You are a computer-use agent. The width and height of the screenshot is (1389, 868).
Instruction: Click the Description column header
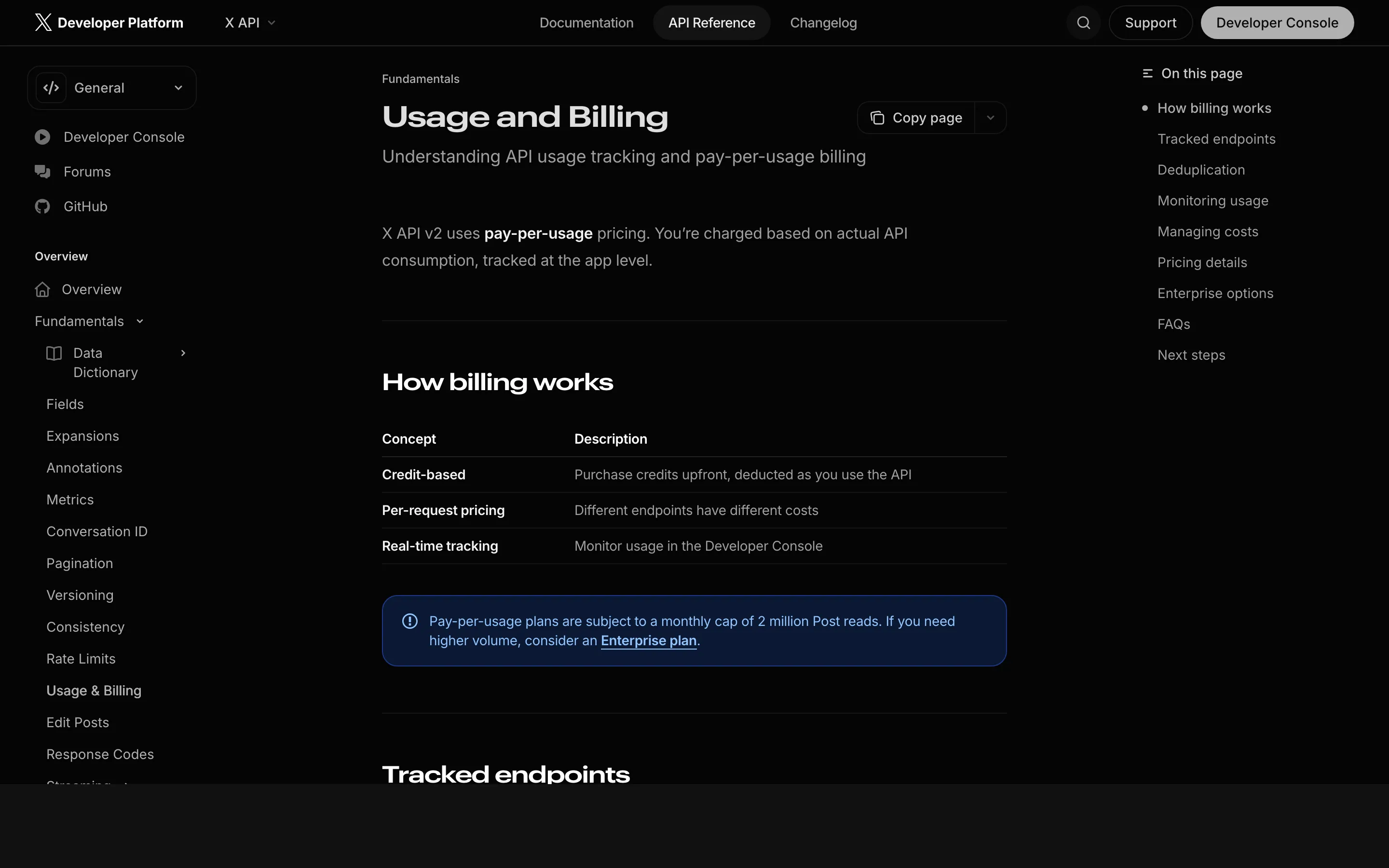tap(611, 439)
